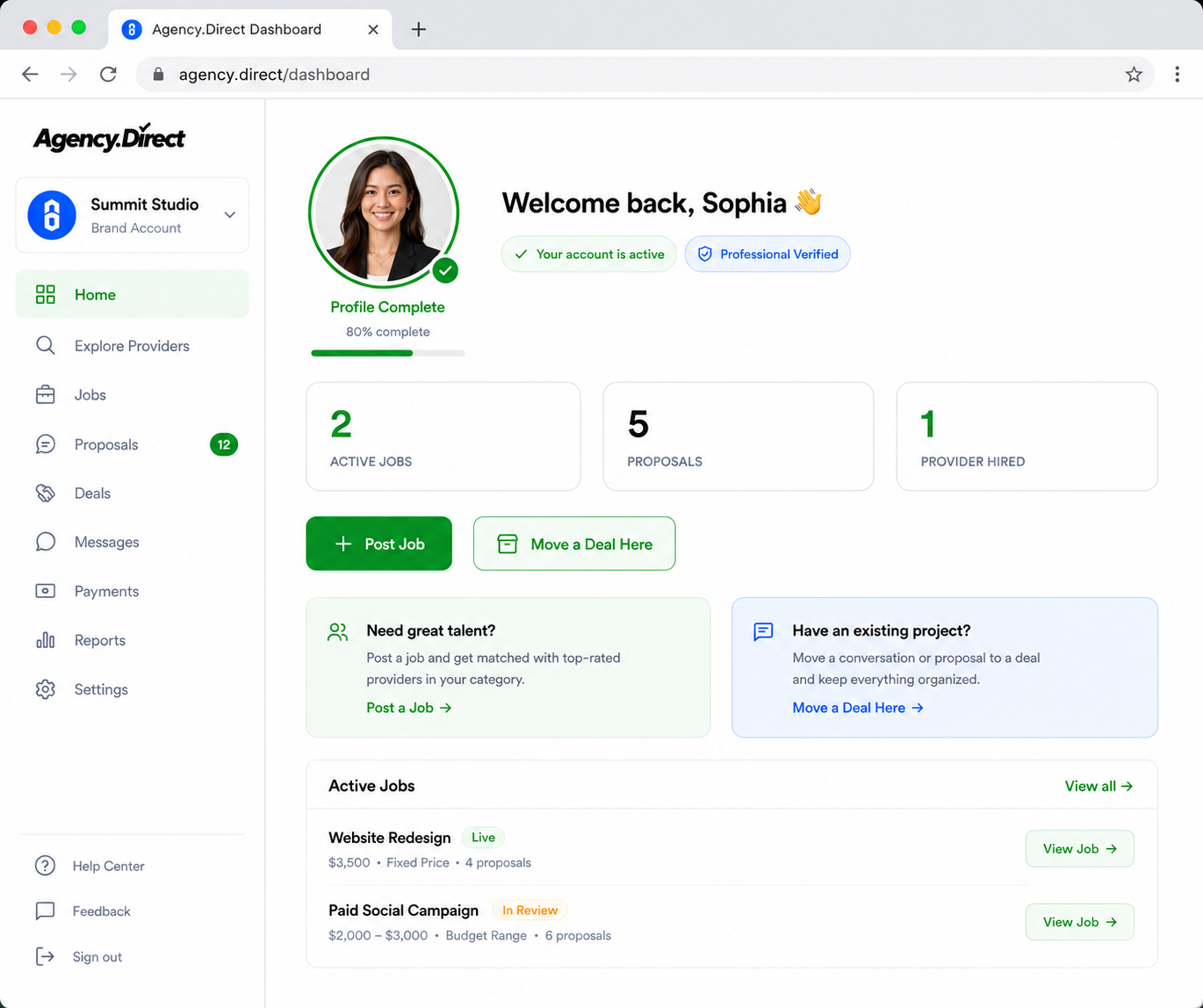Go back in browser history
The image size is (1203, 1008).
point(30,75)
